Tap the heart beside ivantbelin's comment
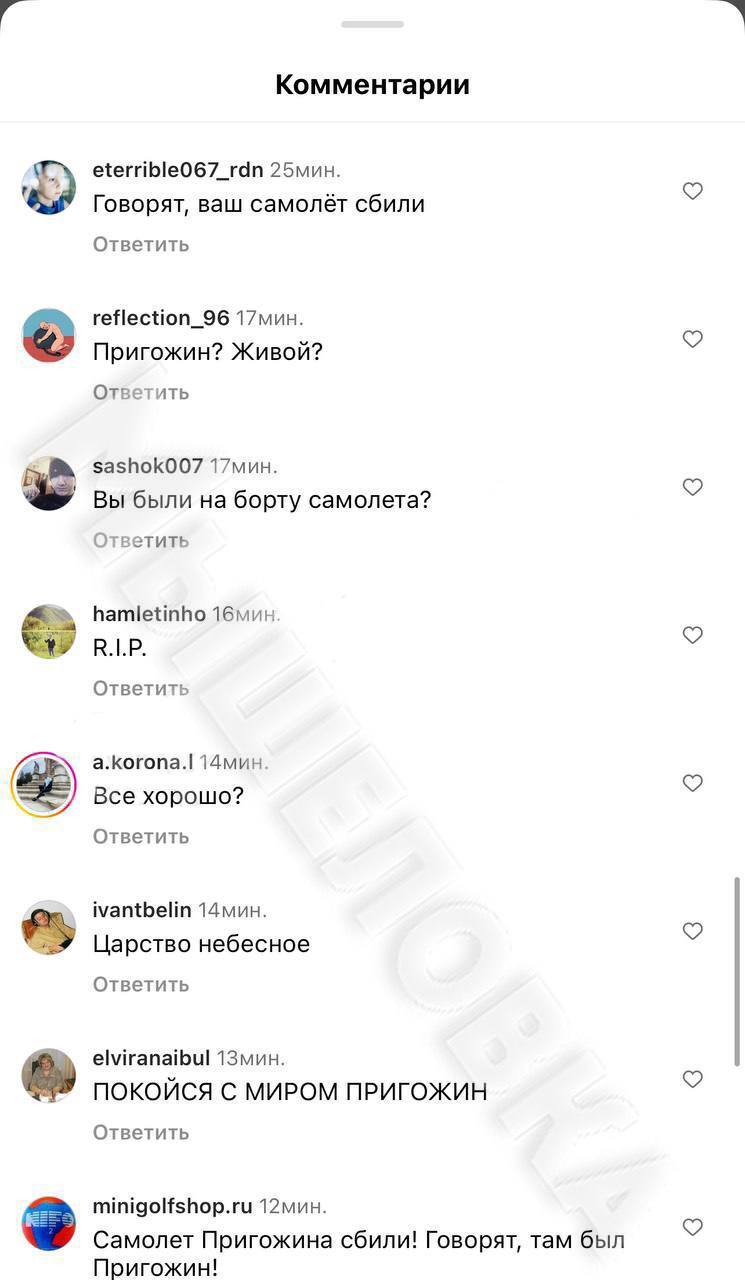Image resolution: width=745 pixels, height=1280 pixels. [692, 931]
